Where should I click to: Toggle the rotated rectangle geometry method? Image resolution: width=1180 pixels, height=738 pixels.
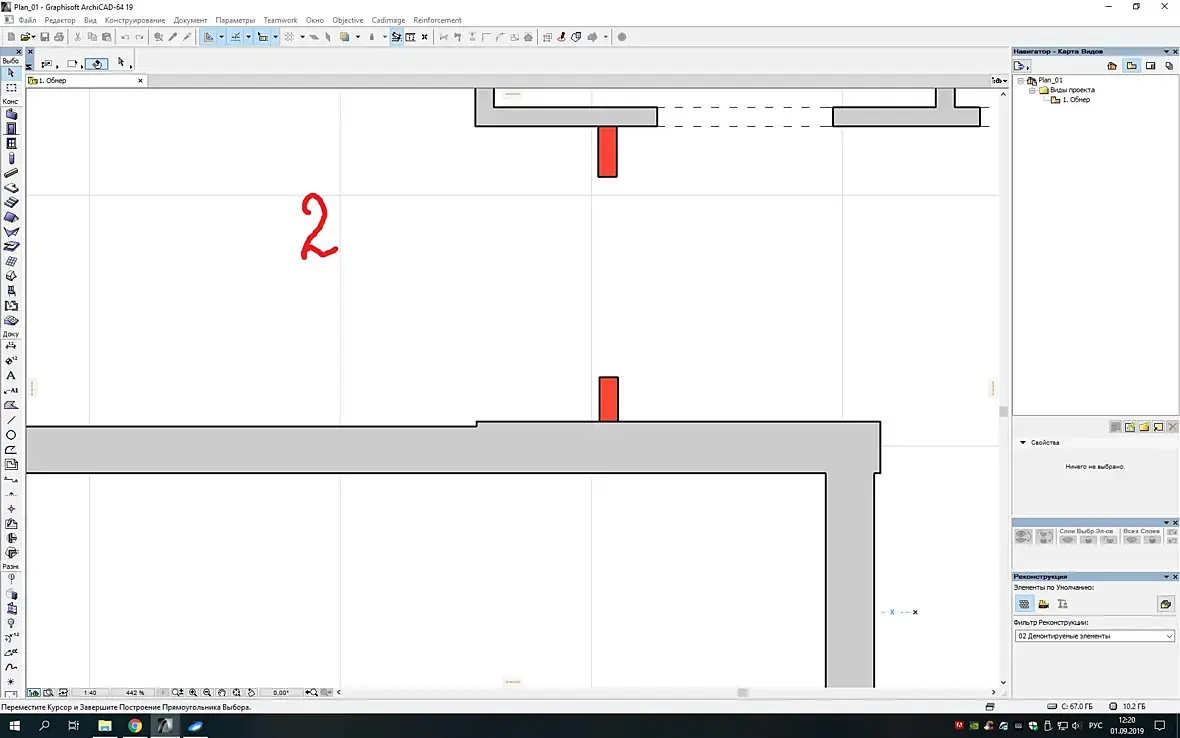(96, 64)
